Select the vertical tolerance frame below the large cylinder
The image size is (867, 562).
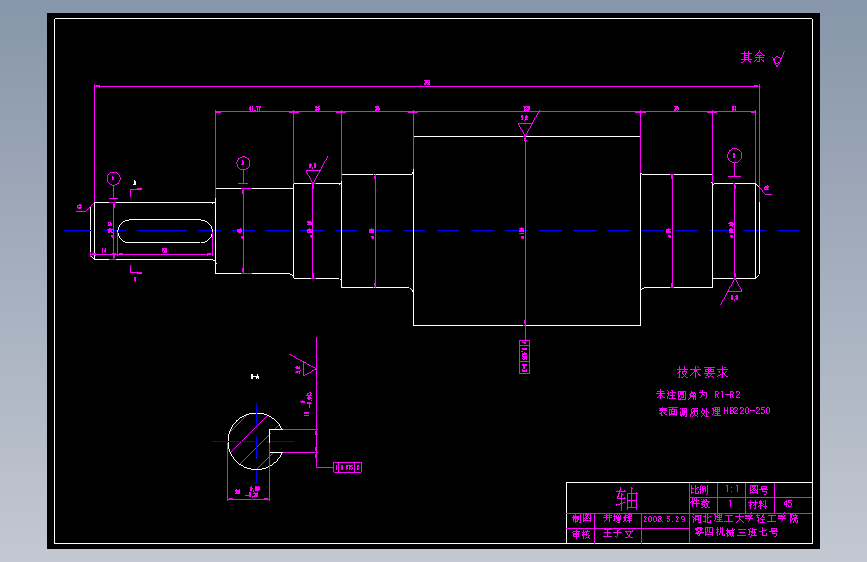(x=525, y=357)
